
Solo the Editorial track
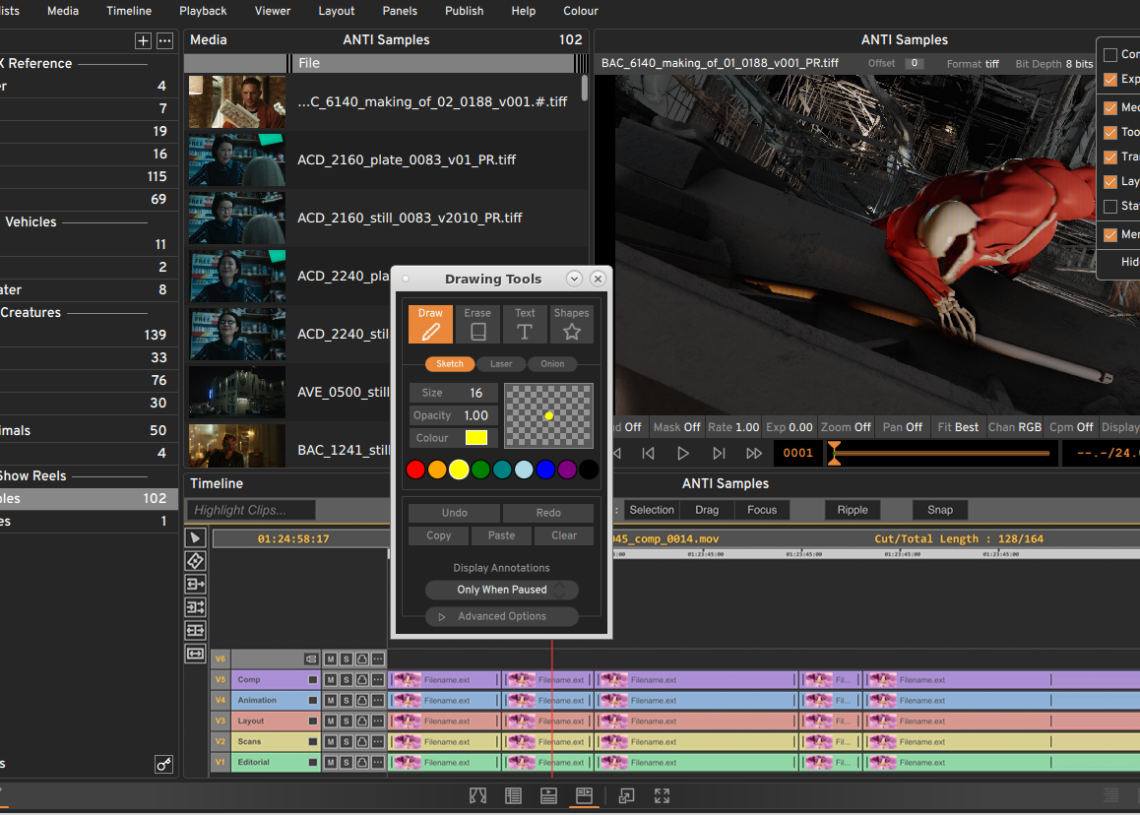346,763
